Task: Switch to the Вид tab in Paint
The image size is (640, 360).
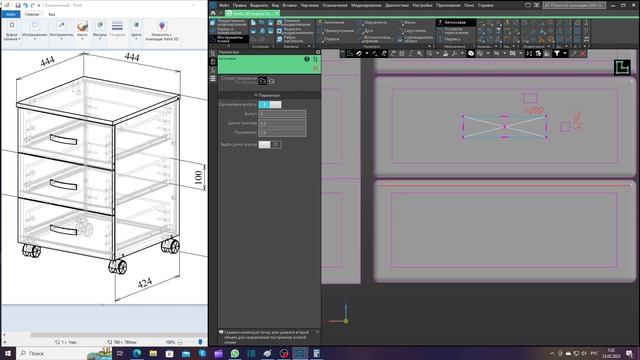Action: coord(52,14)
